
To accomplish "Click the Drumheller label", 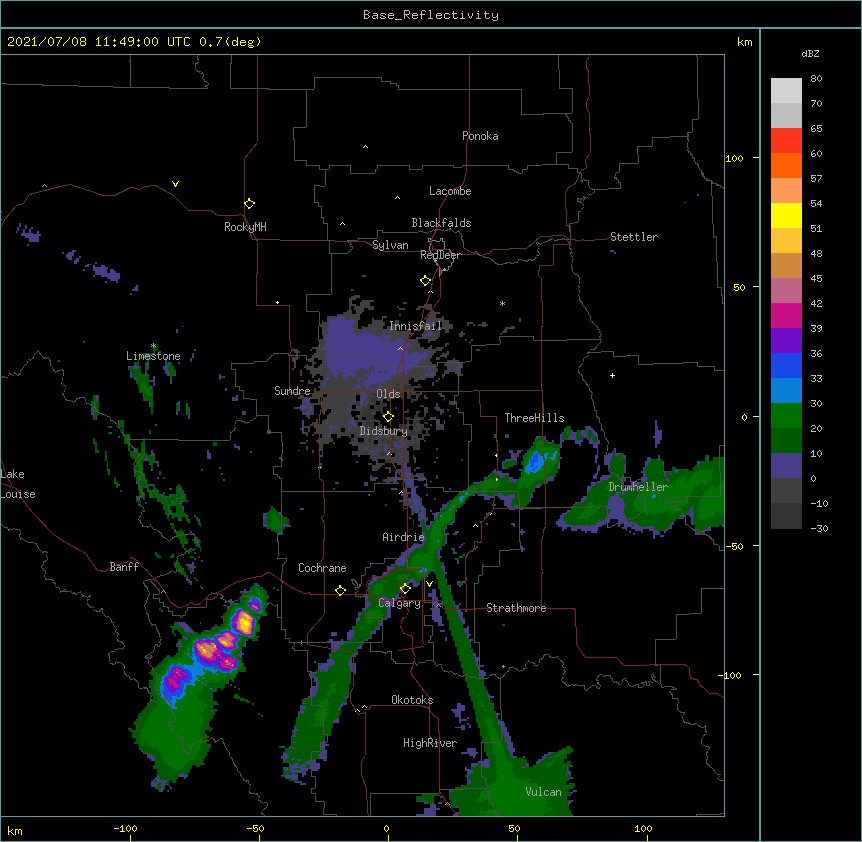I will point(638,487).
